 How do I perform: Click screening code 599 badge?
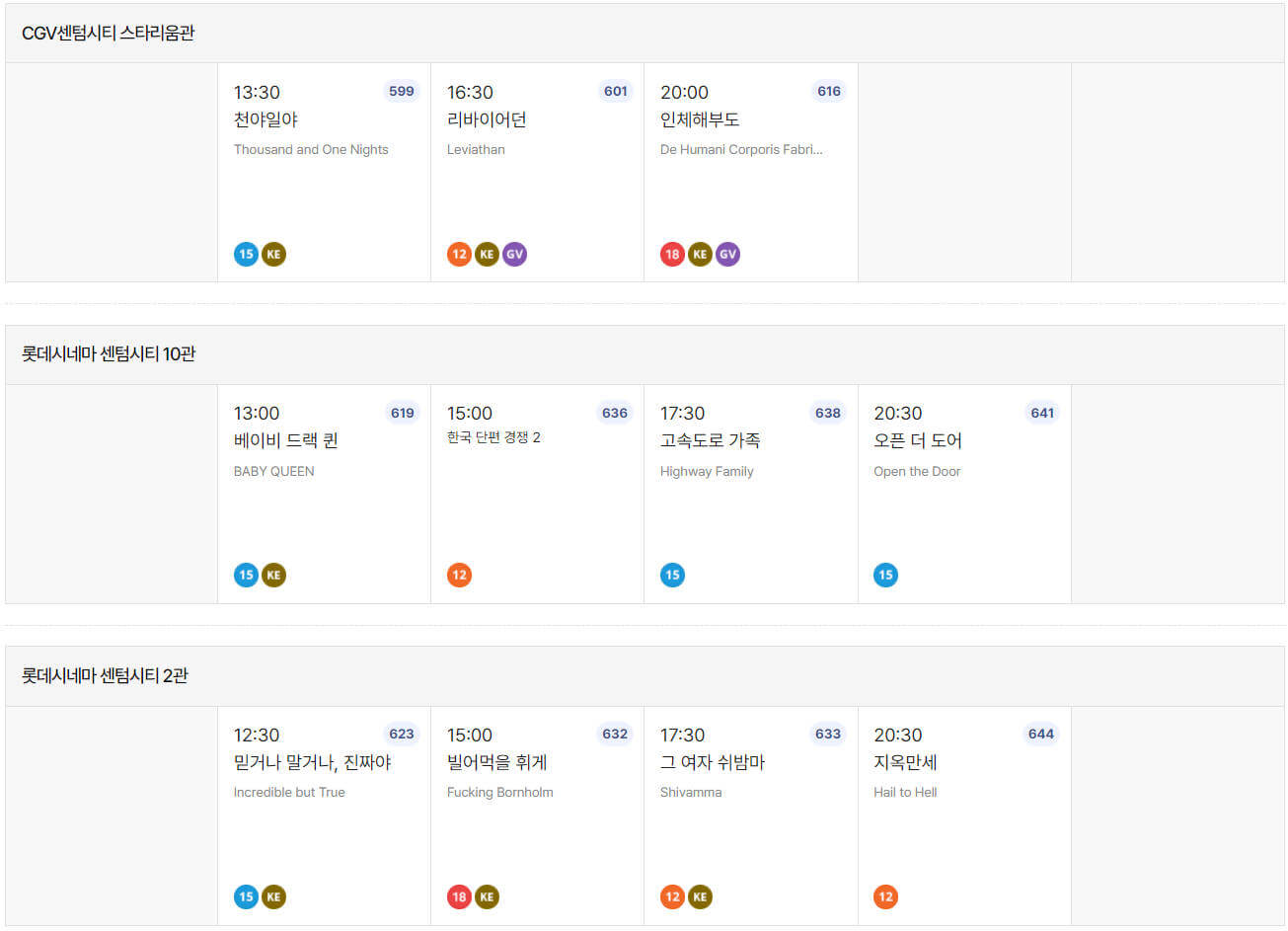tap(402, 91)
